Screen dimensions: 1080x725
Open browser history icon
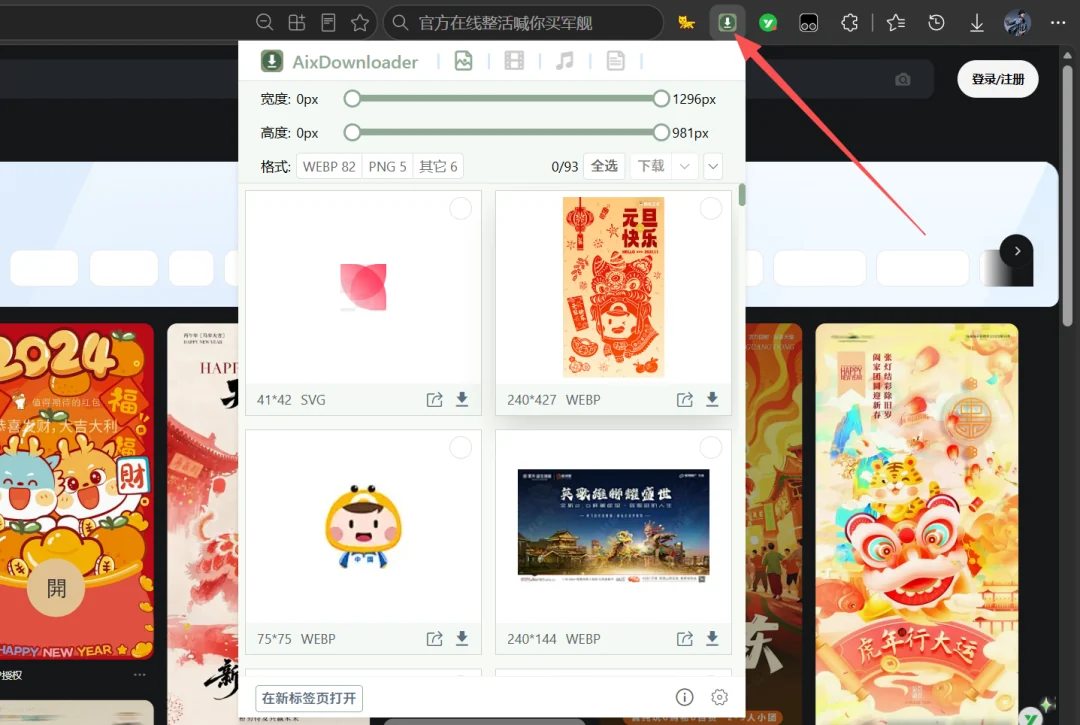tap(936, 23)
